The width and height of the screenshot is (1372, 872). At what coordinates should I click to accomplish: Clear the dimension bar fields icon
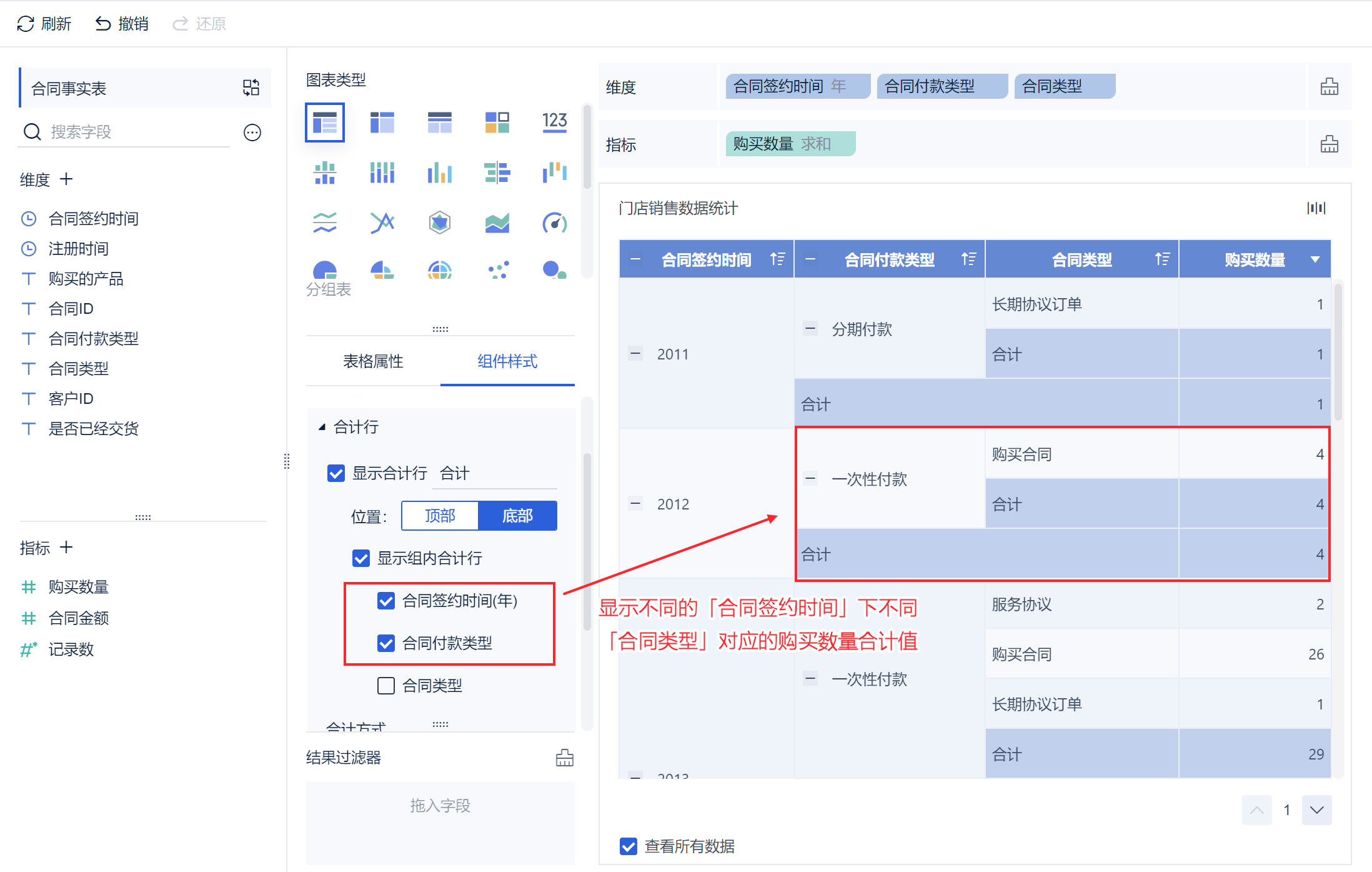(x=1330, y=86)
